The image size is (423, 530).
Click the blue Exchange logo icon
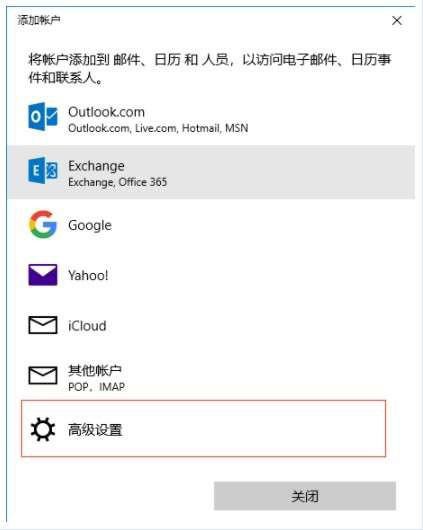click(x=43, y=170)
